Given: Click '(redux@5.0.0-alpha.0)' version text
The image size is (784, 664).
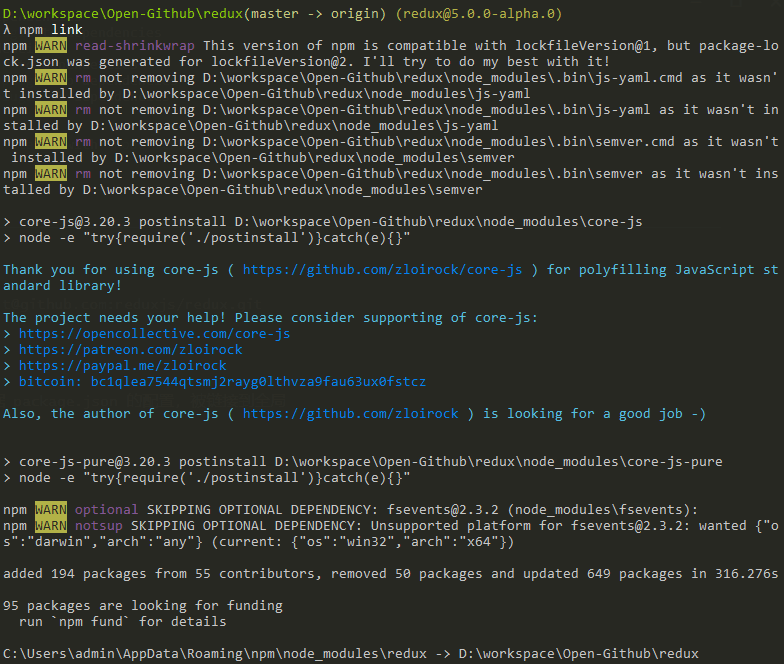Looking at the screenshot, I should coord(479,14).
